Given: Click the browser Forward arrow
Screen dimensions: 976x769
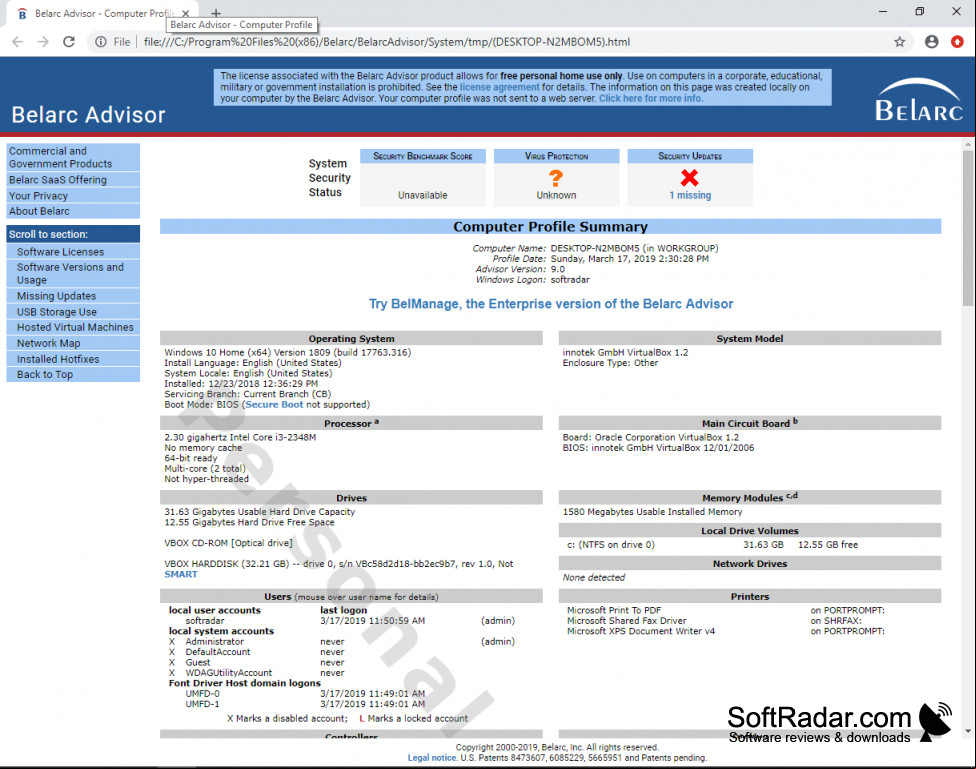Looking at the screenshot, I should pyautogui.click(x=43, y=42).
